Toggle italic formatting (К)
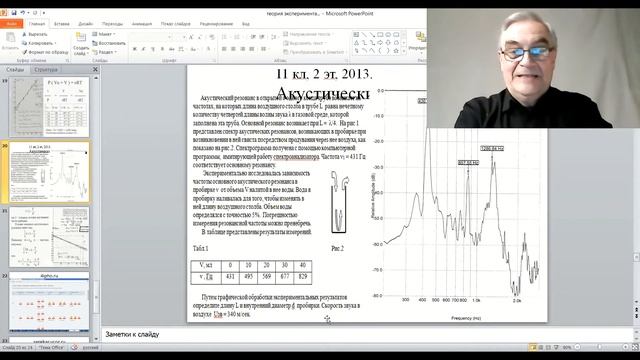Screen dimensions: 640x360 [144, 49]
